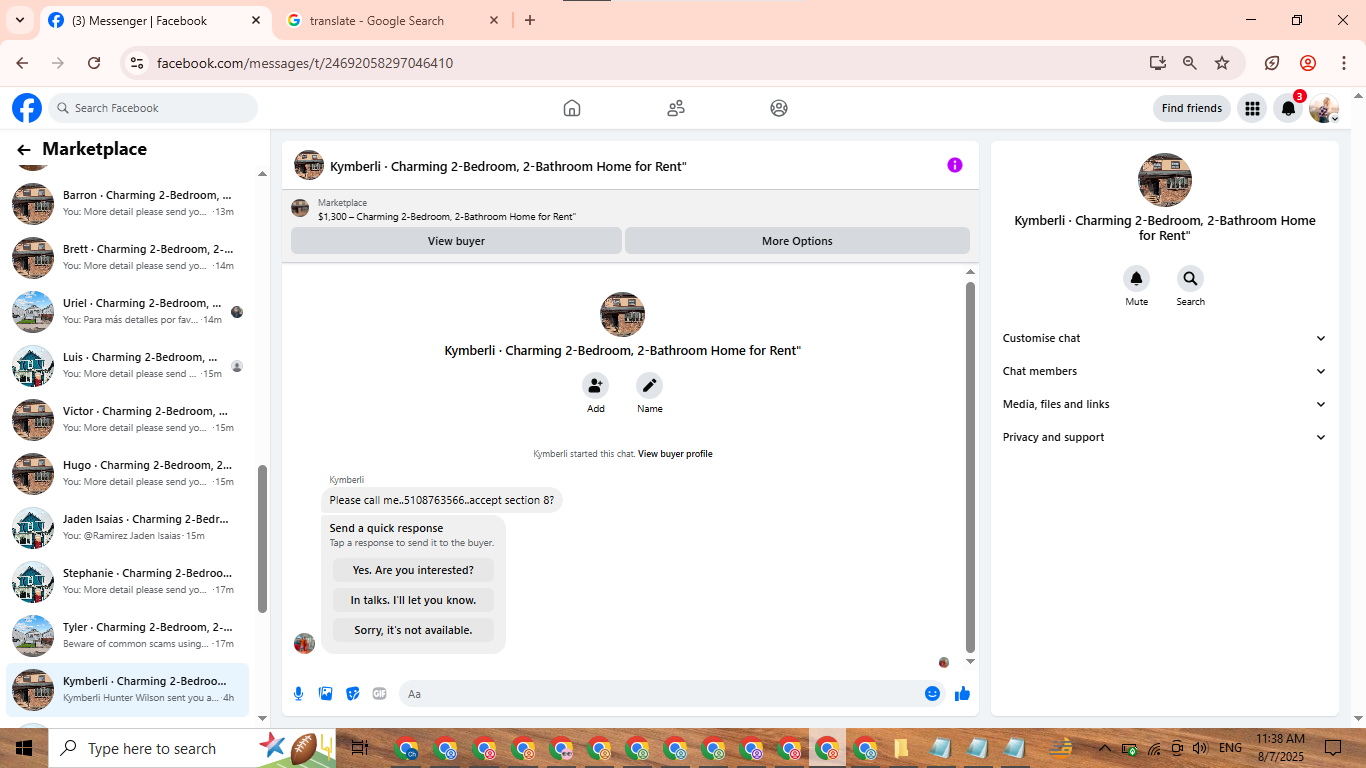The height and width of the screenshot is (768, 1366).
Task: Close the translate Google Search tab
Action: [x=493, y=20]
